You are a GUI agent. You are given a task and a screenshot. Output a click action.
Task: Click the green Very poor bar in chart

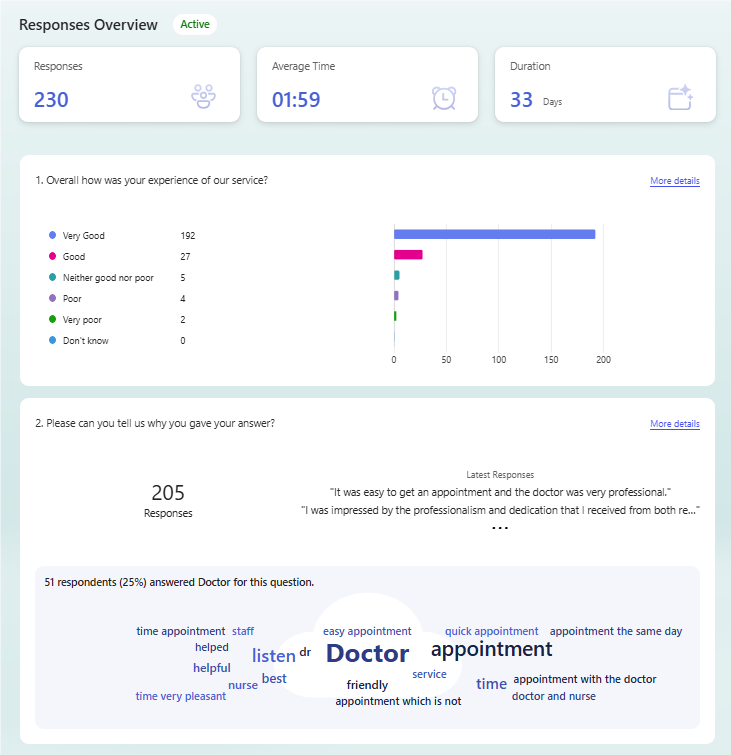(395, 316)
